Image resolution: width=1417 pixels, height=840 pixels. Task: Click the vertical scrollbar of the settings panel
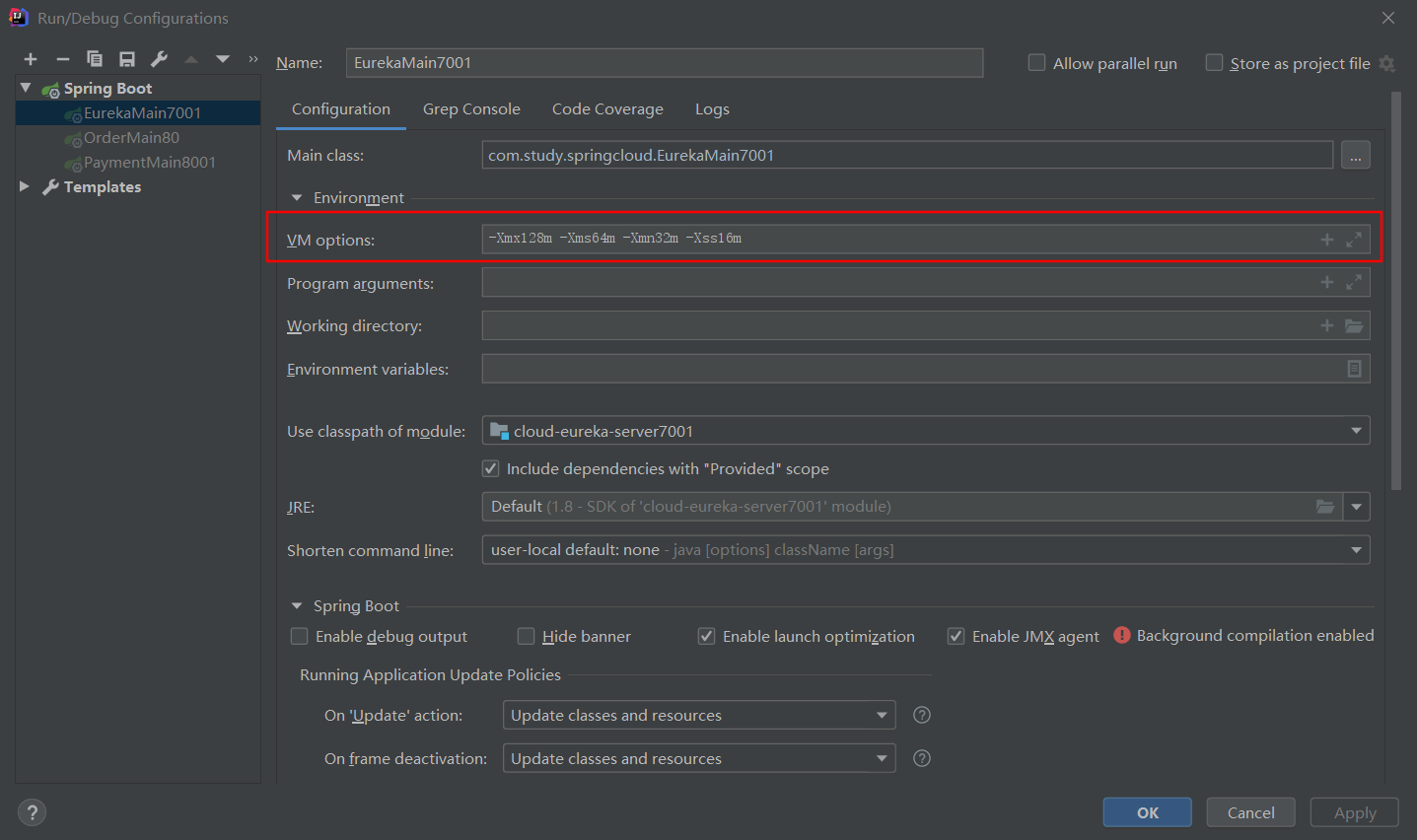[x=1395, y=291]
